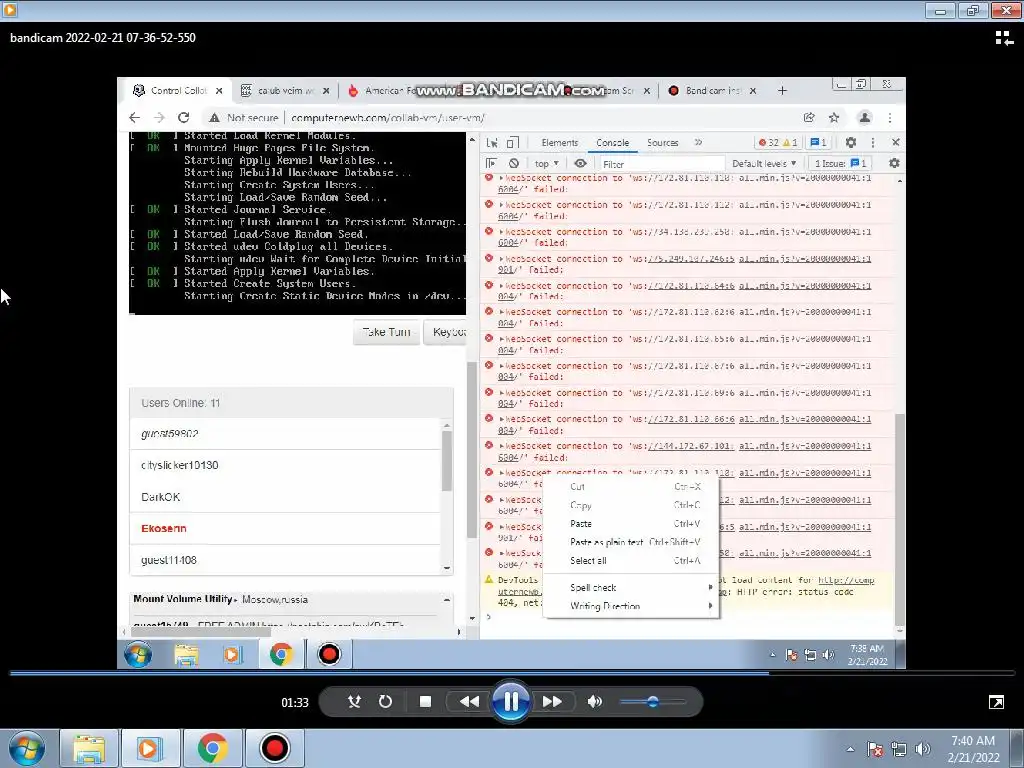Turn on shuffle in the player
Image resolution: width=1024 pixels, height=768 pixels.
click(x=355, y=701)
